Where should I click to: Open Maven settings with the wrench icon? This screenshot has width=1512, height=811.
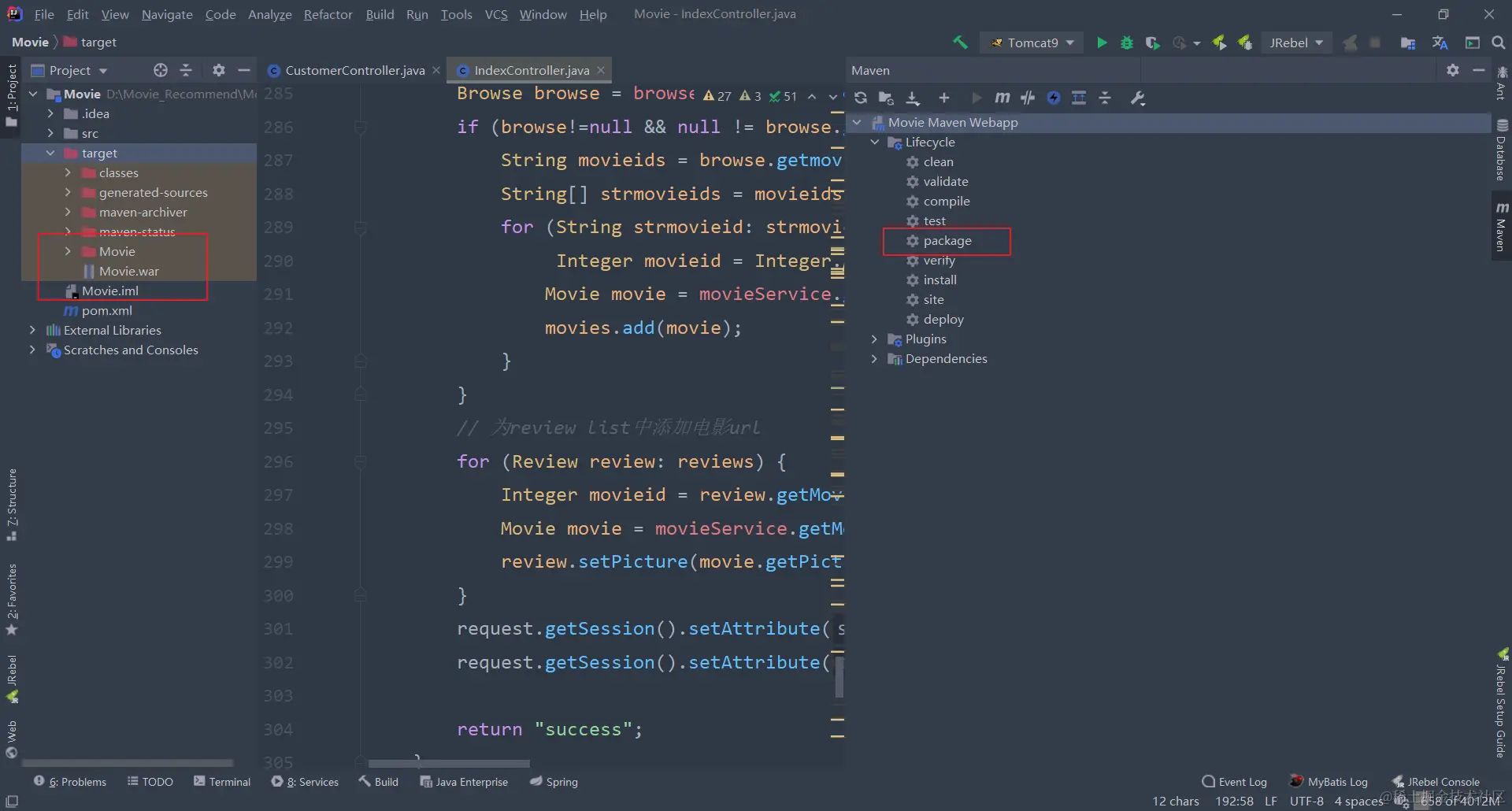[x=1138, y=98]
